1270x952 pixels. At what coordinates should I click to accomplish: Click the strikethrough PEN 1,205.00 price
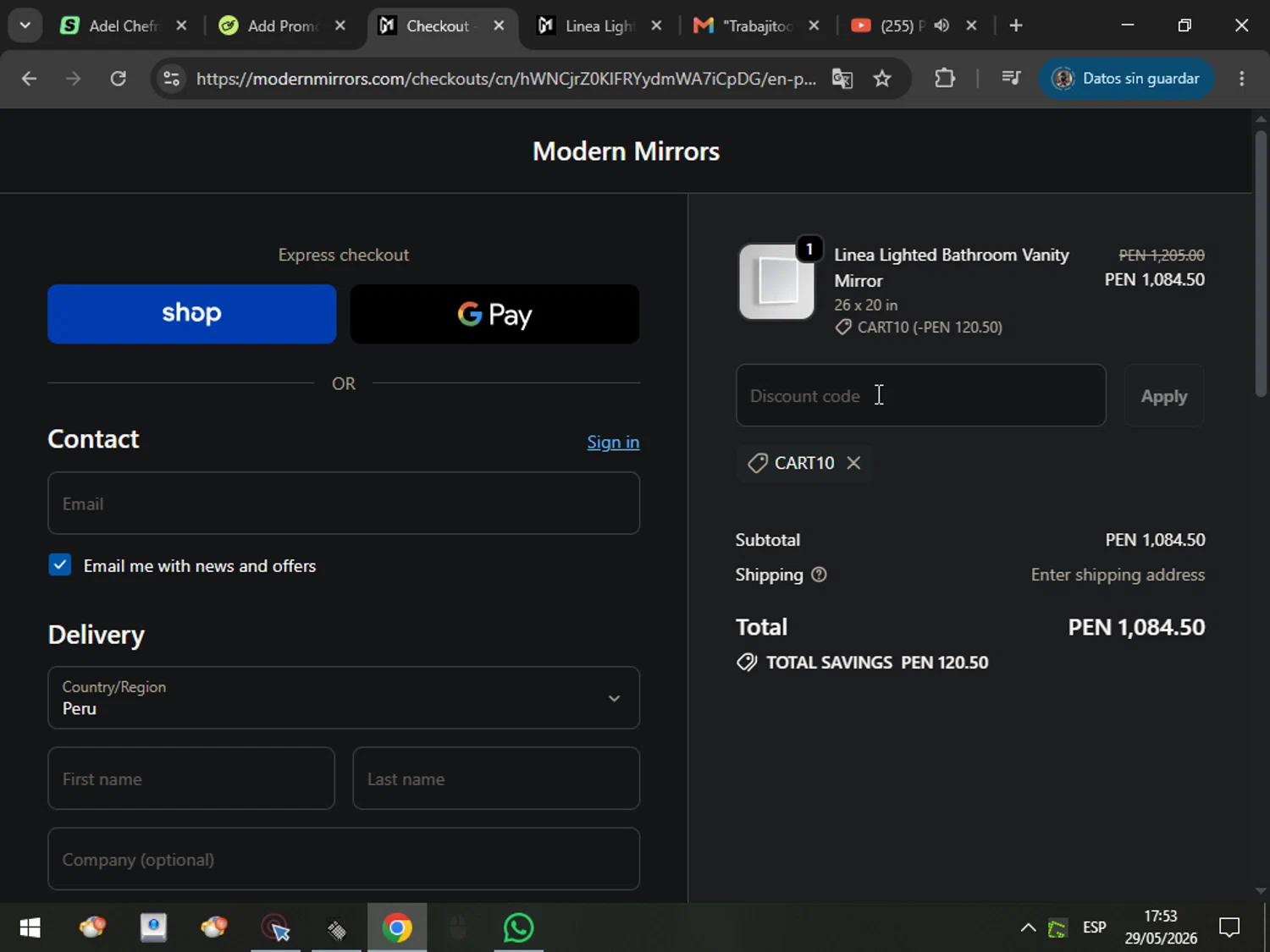tap(1162, 255)
